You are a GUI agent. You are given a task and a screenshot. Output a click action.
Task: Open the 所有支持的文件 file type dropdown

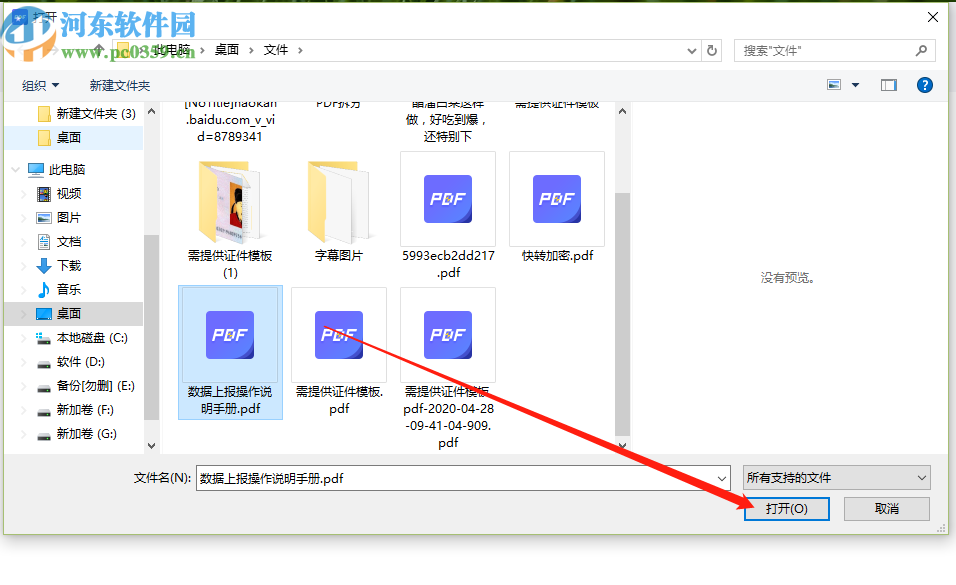pos(836,477)
